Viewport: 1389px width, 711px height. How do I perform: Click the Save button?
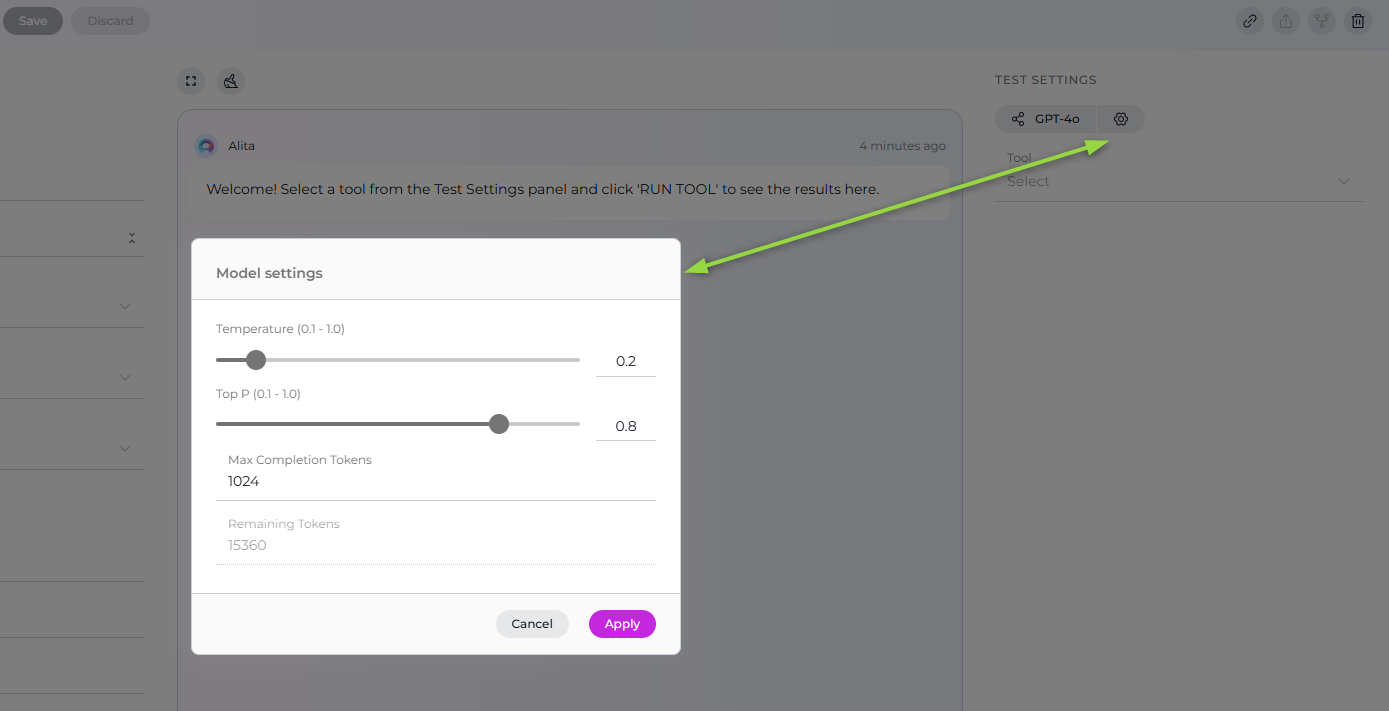(33, 21)
